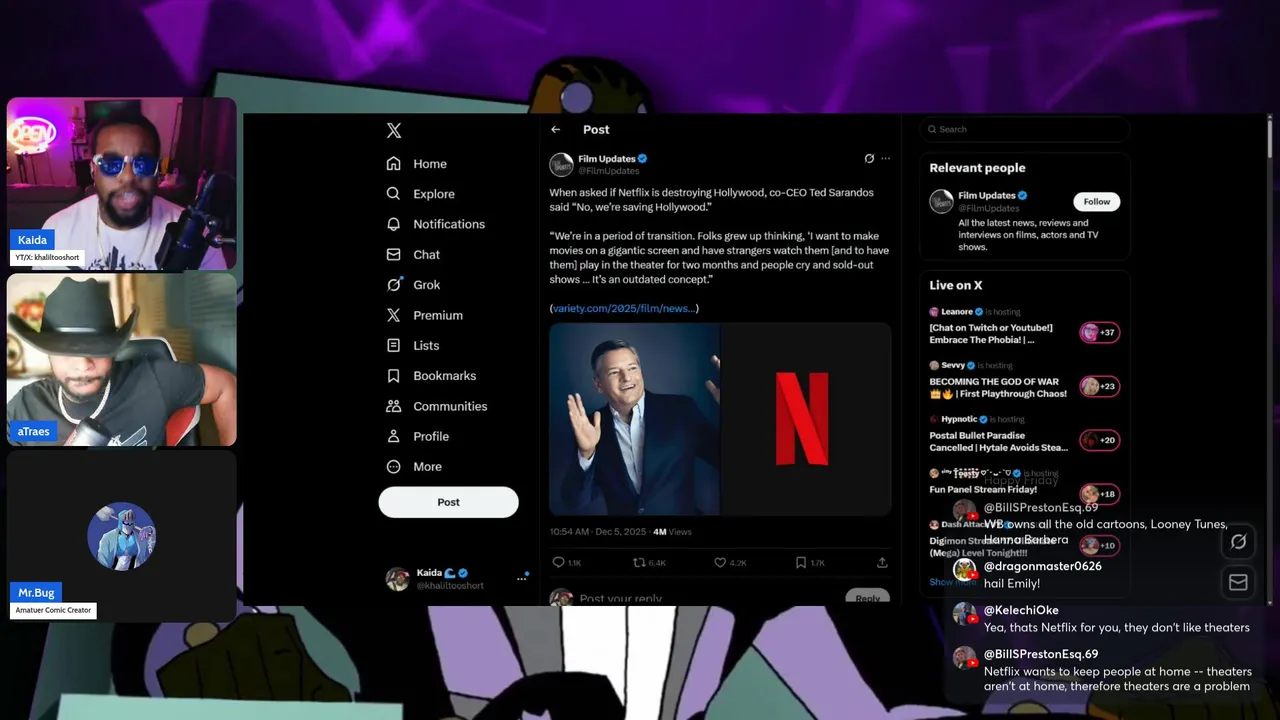Viewport: 1280px width, 720px height.
Task: Follow Film Updates in Relevant people
Action: 1097,201
